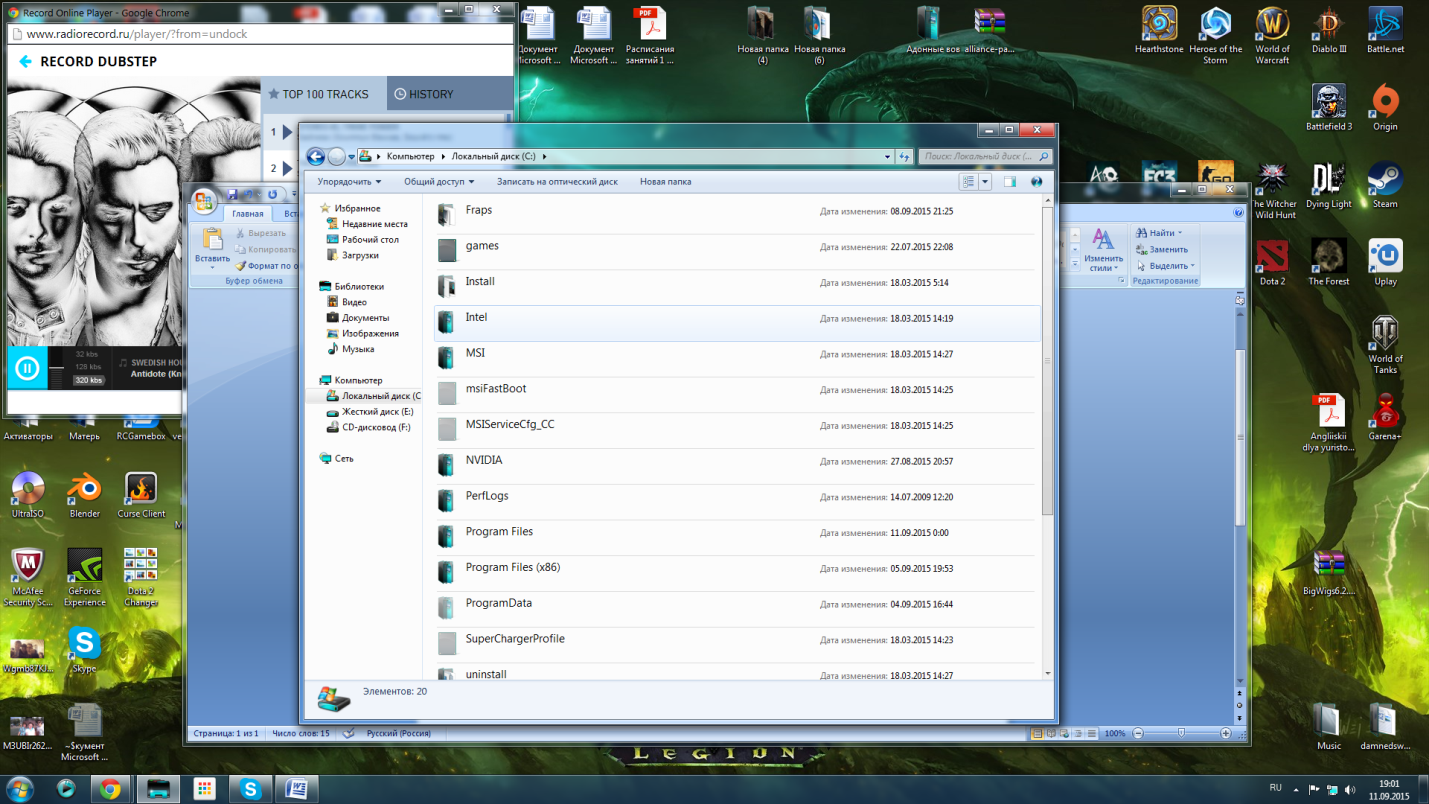The width and height of the screenshot is (1429, 804).
Task: Adjust the Record player volume slider
Action: (x=57, y=368)
